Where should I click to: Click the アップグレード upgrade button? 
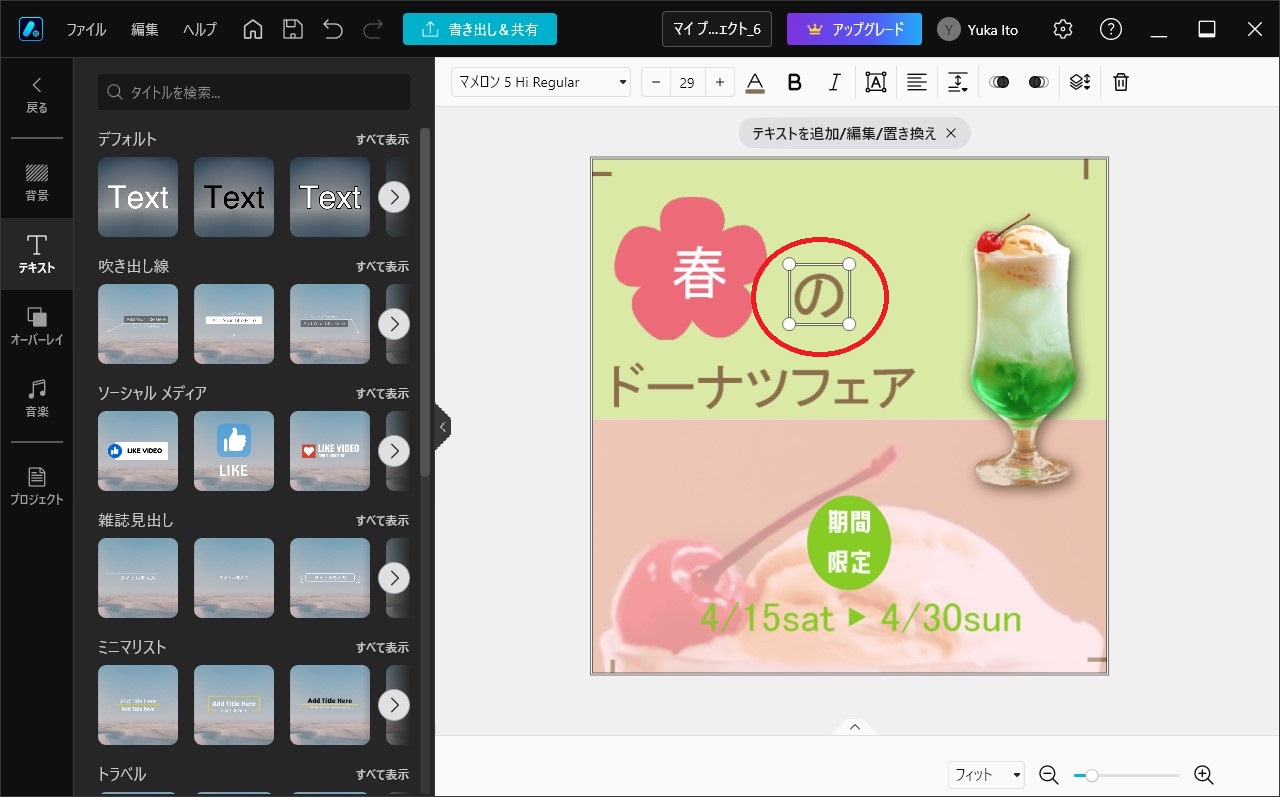coord(854,29)
